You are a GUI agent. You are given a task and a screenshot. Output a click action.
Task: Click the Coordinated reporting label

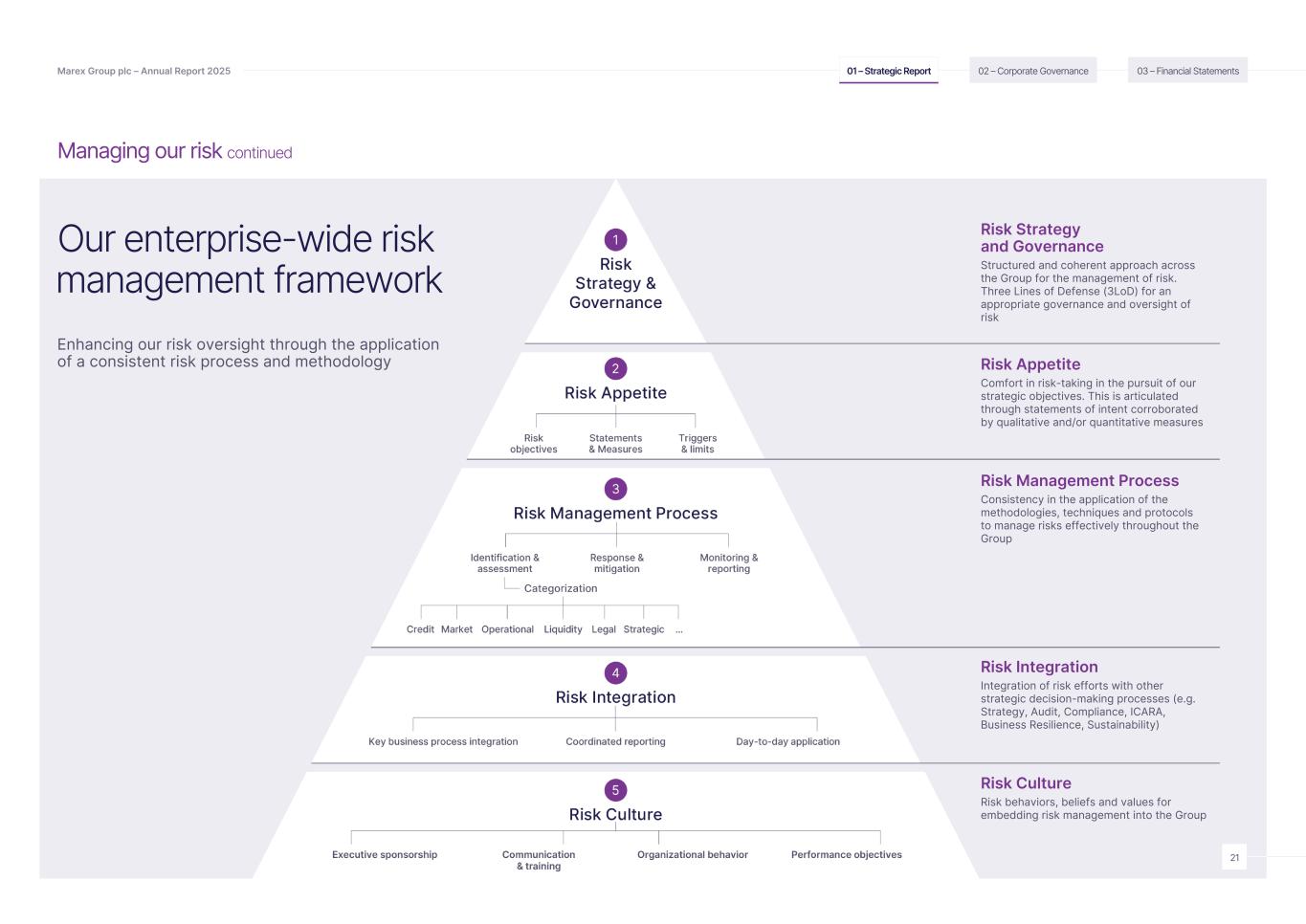615,741
